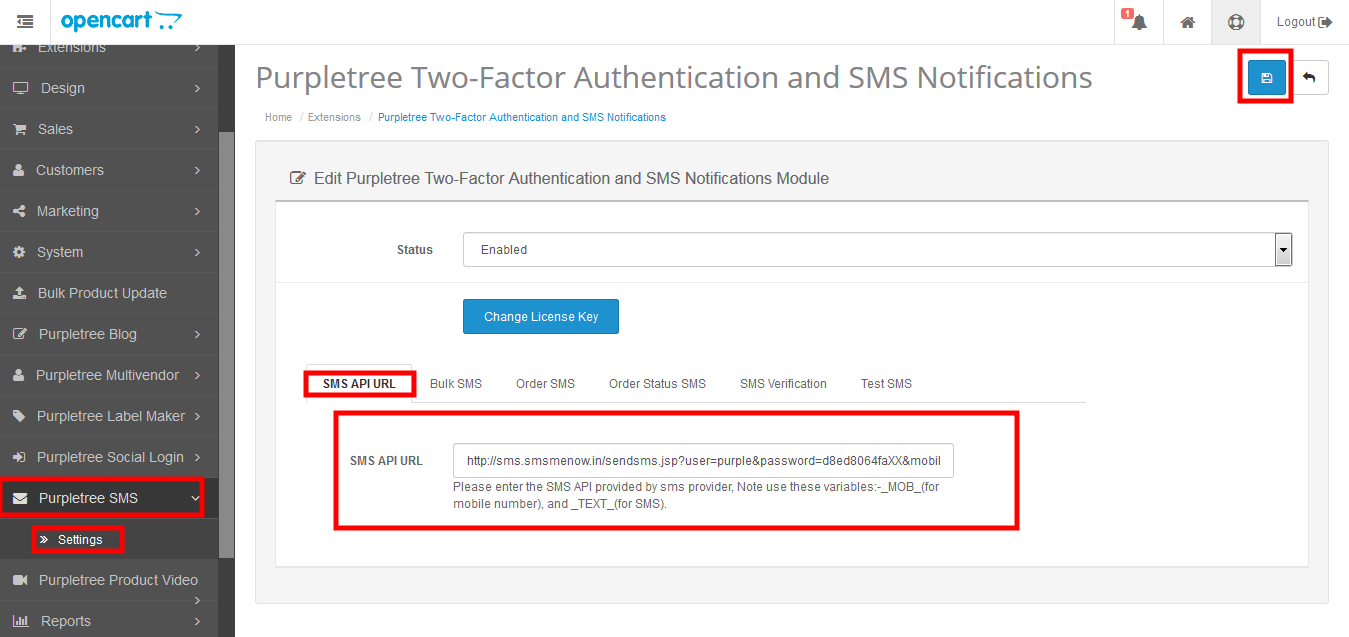Open the Purpletree Label Maker menu item
The image size is (1349, 637).
[x=108, y=416]
